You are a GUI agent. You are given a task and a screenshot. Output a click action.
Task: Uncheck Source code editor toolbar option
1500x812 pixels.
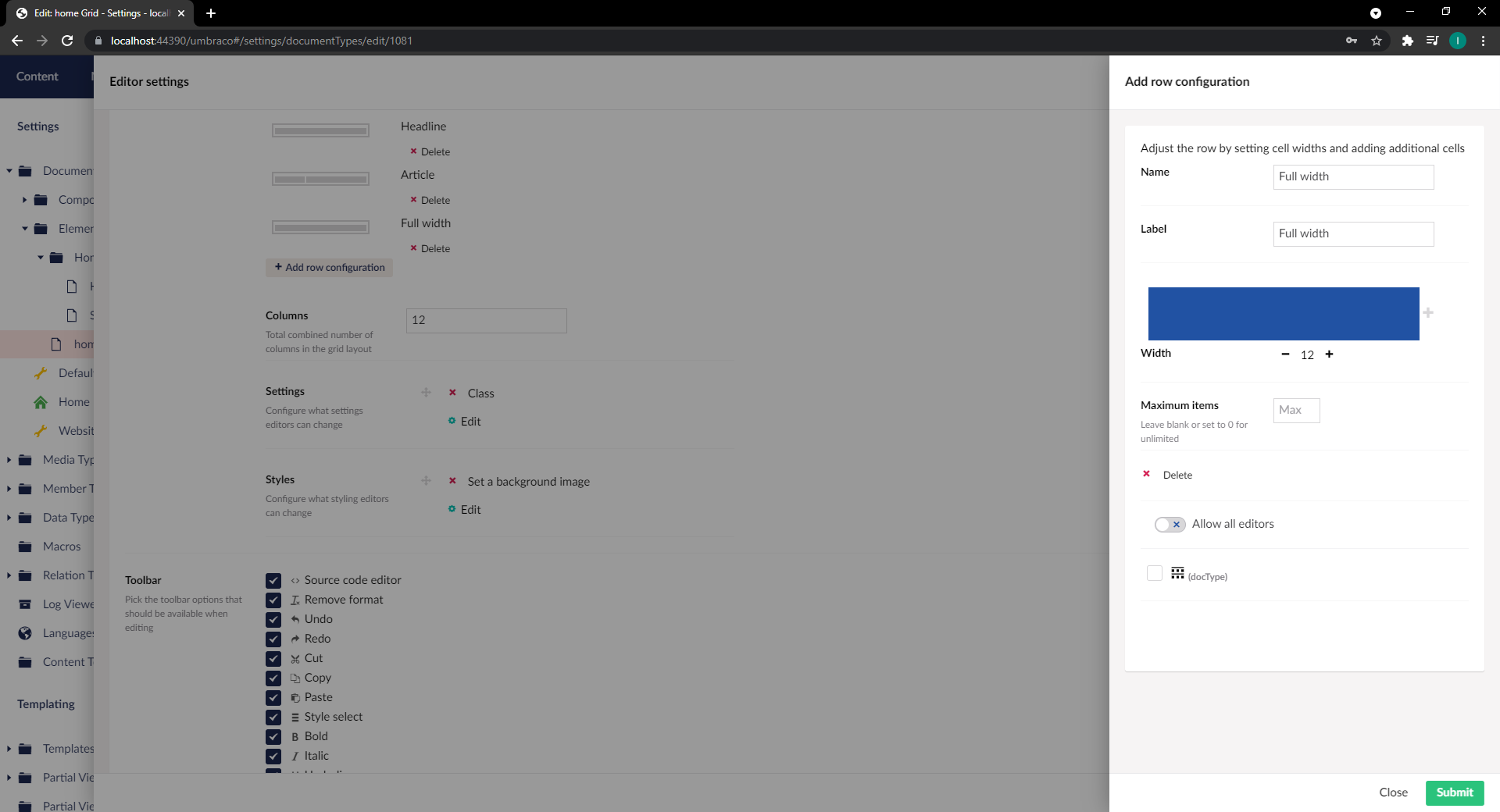(x=273, y=580)
